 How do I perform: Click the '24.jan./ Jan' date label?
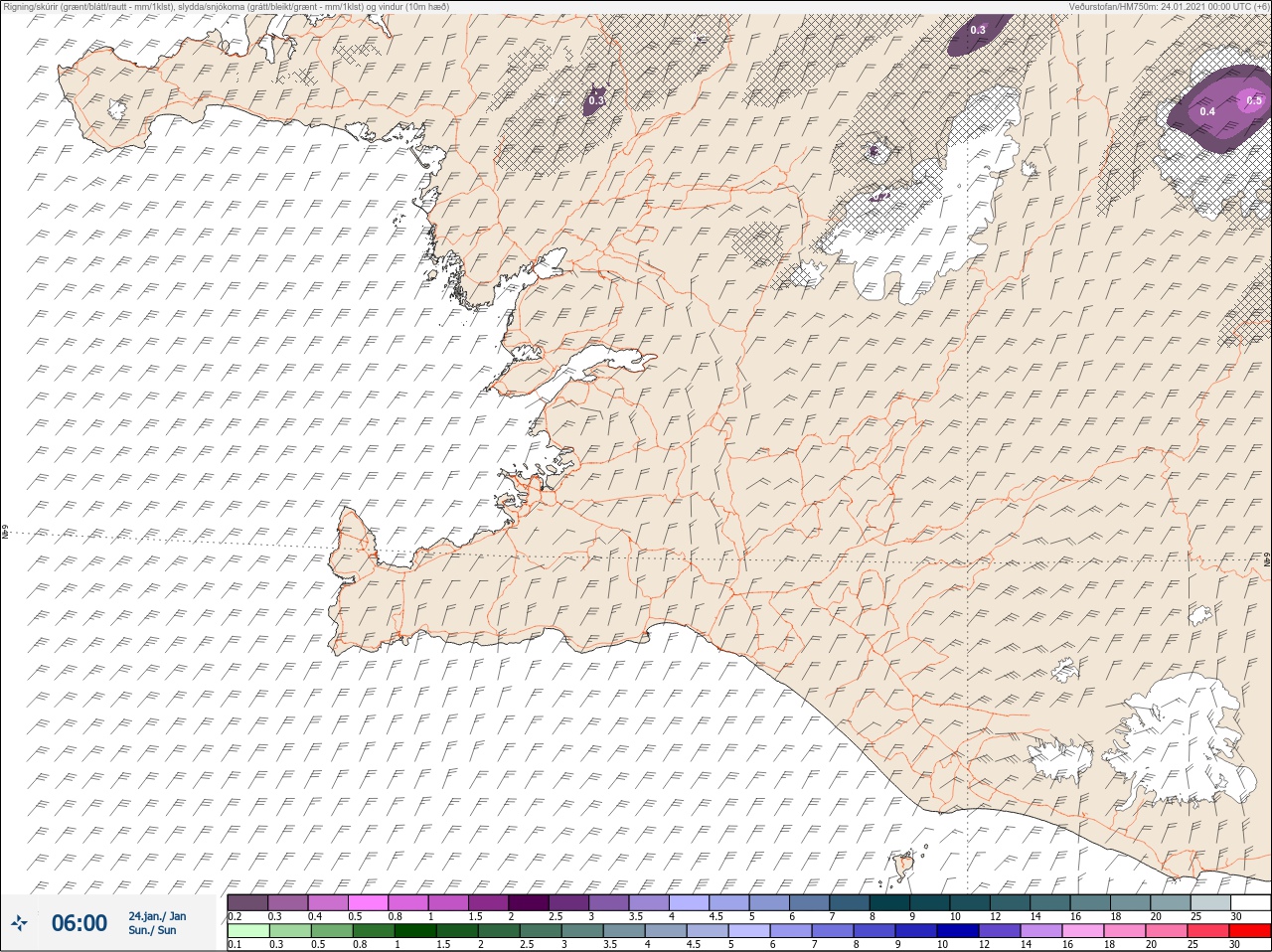click(157, 916)
